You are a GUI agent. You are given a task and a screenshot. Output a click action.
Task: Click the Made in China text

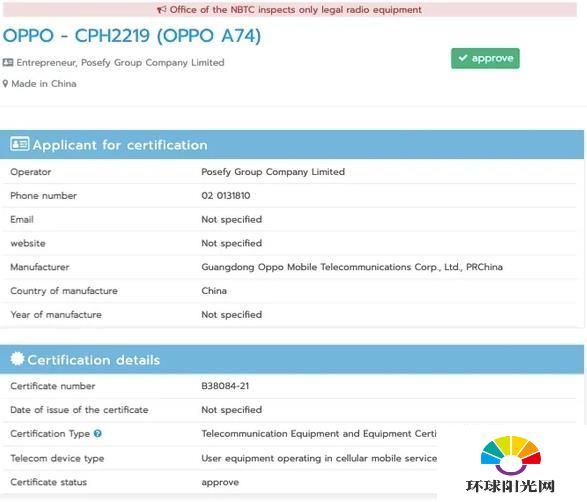point(44,83)
